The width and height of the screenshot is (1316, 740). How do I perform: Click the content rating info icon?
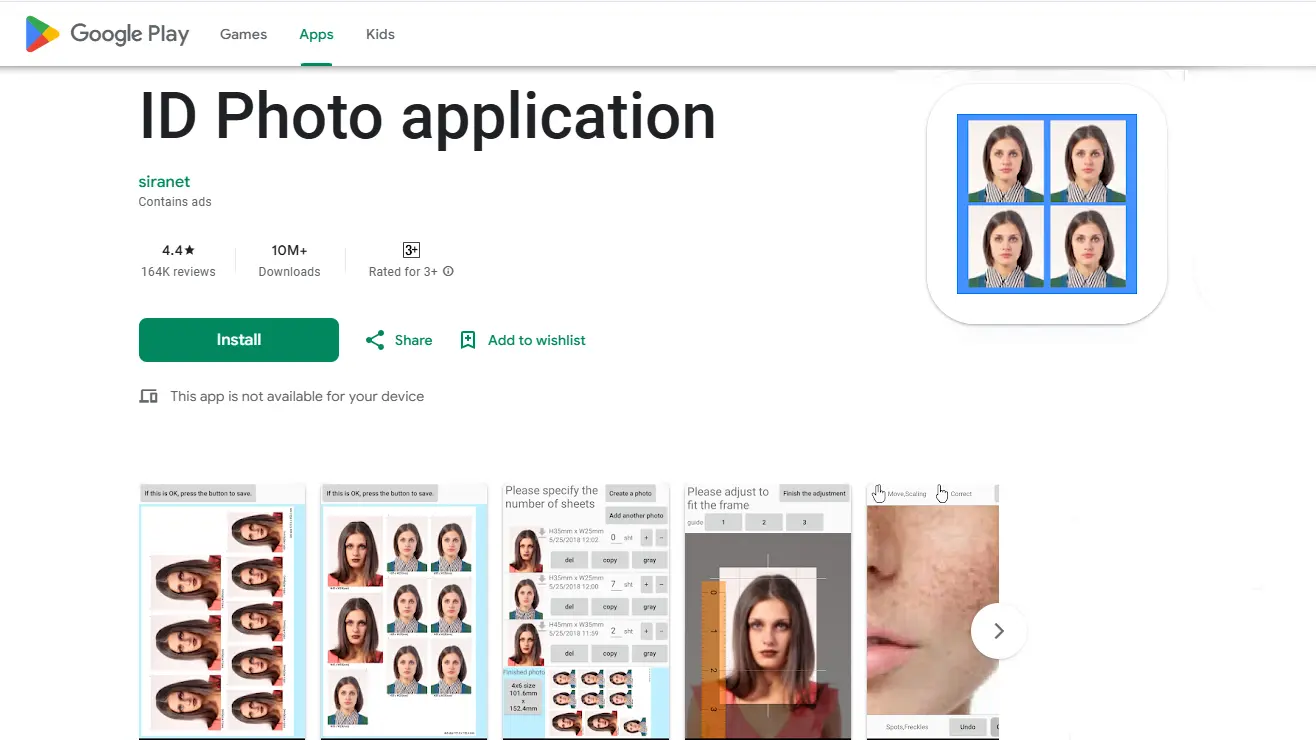pyautogui.click(x=448, y=271)
